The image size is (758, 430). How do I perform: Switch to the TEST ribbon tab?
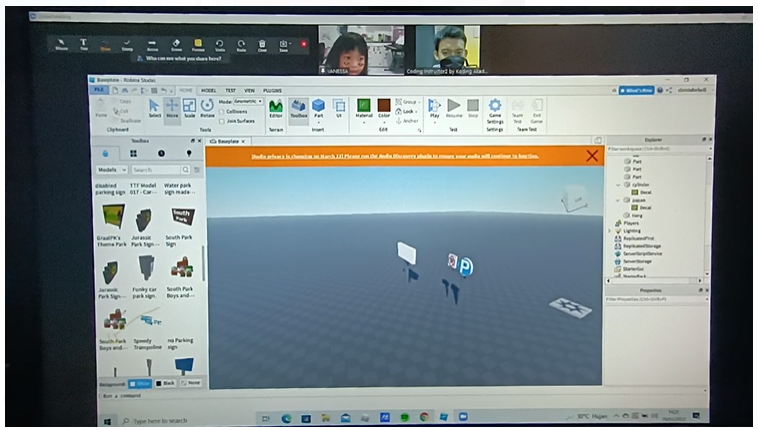click(x=230, y=91)
